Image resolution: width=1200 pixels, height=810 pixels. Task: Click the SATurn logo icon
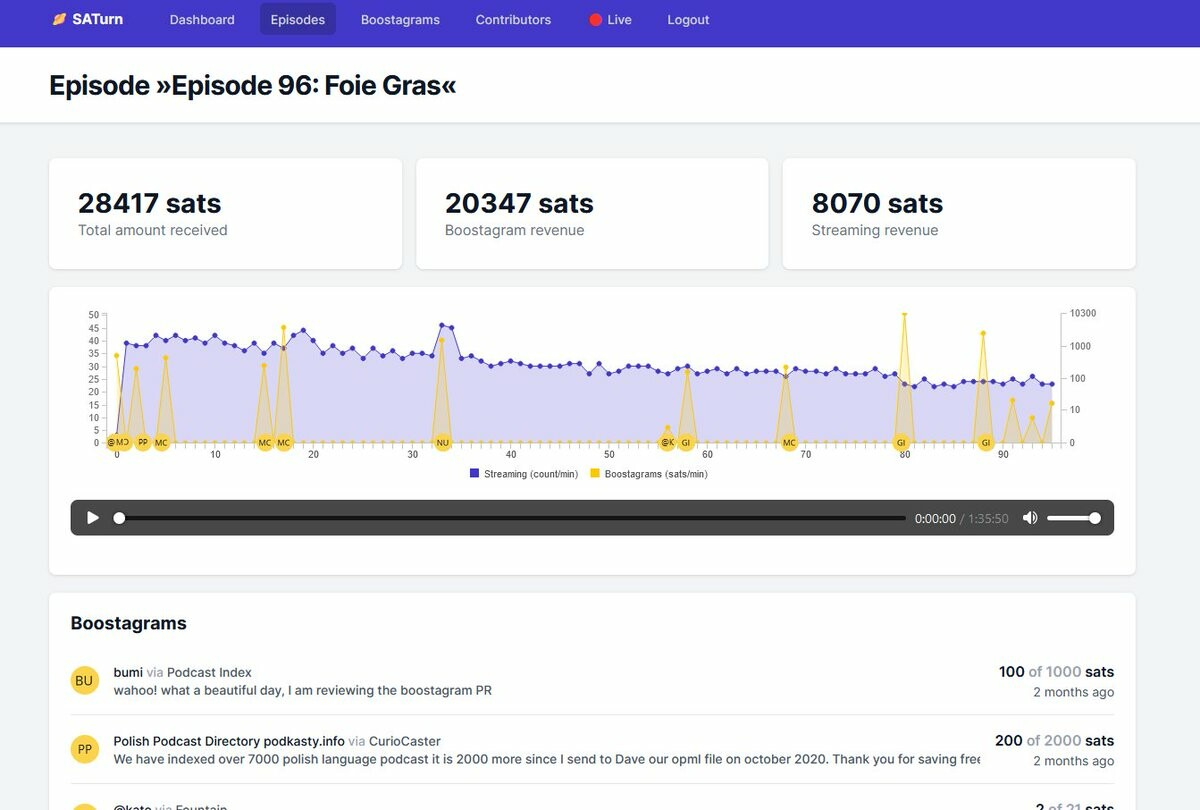tap(60, 19)
